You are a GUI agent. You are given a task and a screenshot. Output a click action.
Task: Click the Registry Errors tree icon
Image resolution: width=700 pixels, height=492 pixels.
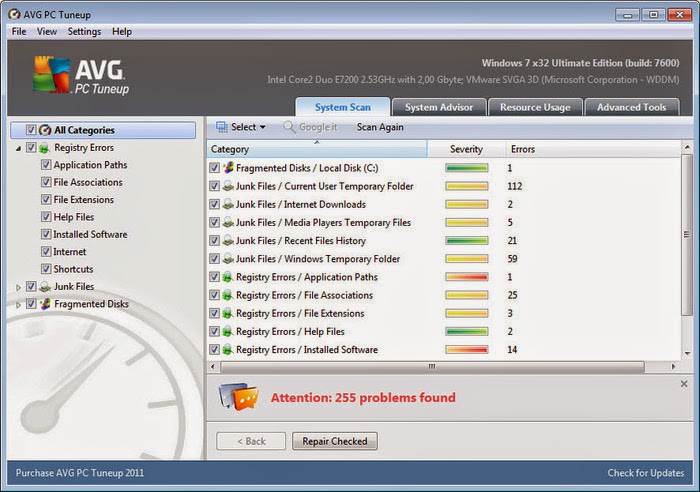coord(44,148)
